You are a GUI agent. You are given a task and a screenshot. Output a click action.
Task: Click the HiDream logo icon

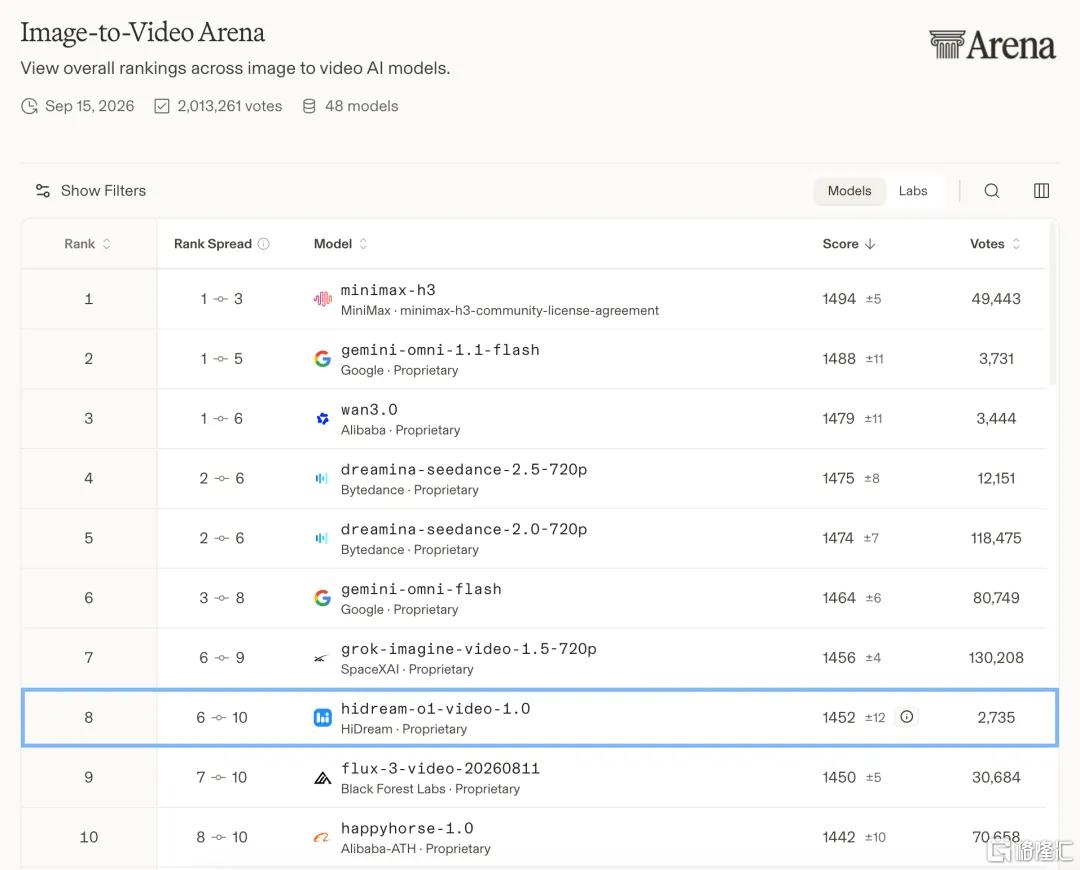[x=322, y=718]
